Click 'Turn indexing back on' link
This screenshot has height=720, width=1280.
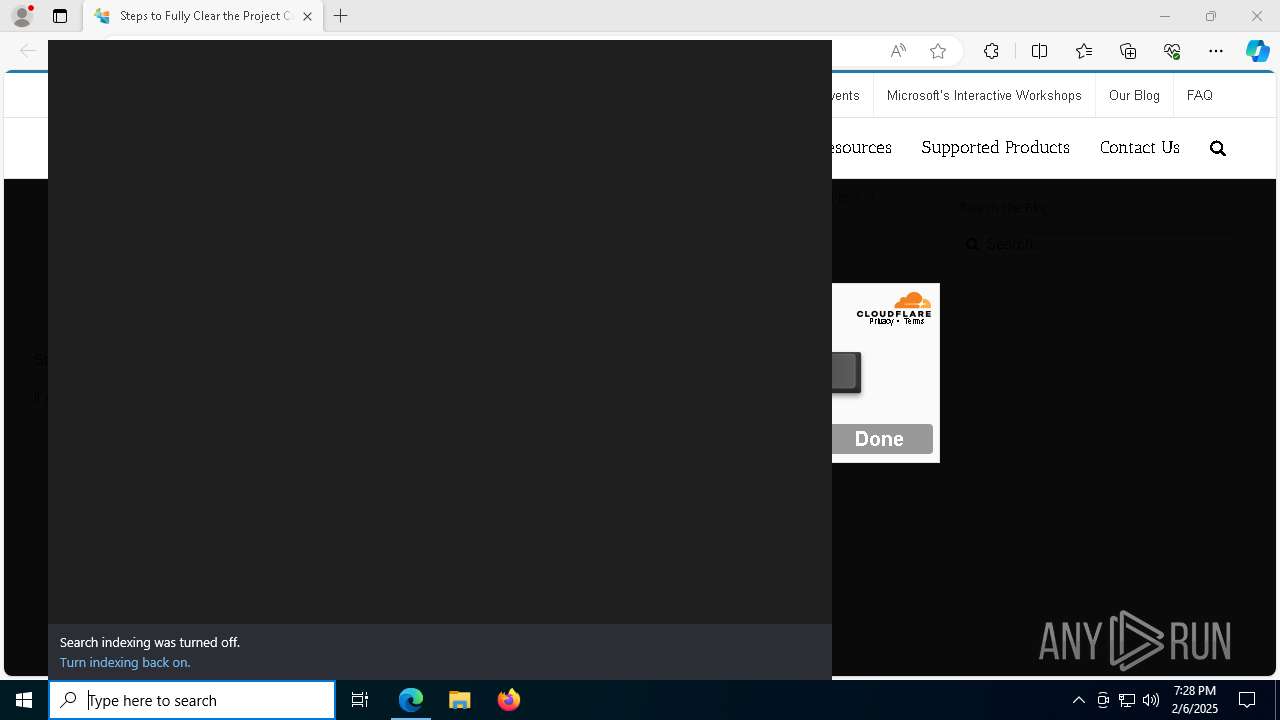click(125, 663)
